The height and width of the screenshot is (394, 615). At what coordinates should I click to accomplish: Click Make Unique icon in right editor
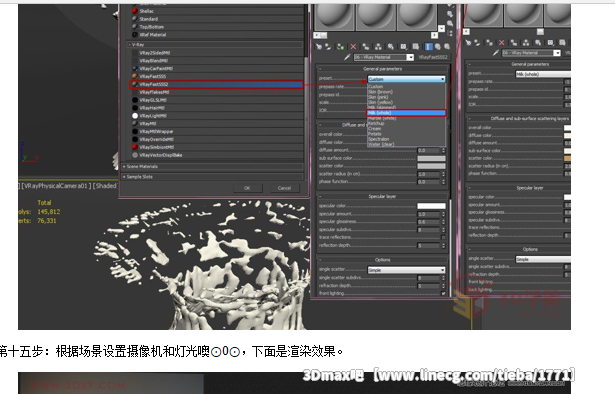pyautogui.click(x=526, y=43)
